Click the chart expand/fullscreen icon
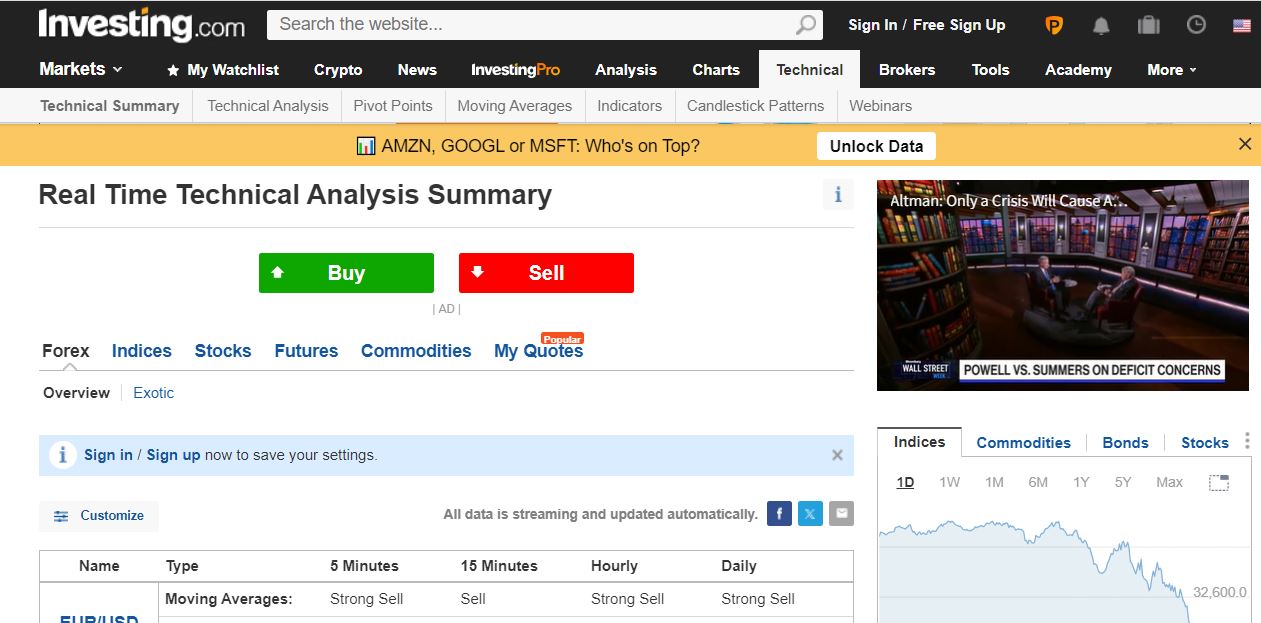Image resolution: width=1261 pixels, height=623 pixels. point(1218,483)
